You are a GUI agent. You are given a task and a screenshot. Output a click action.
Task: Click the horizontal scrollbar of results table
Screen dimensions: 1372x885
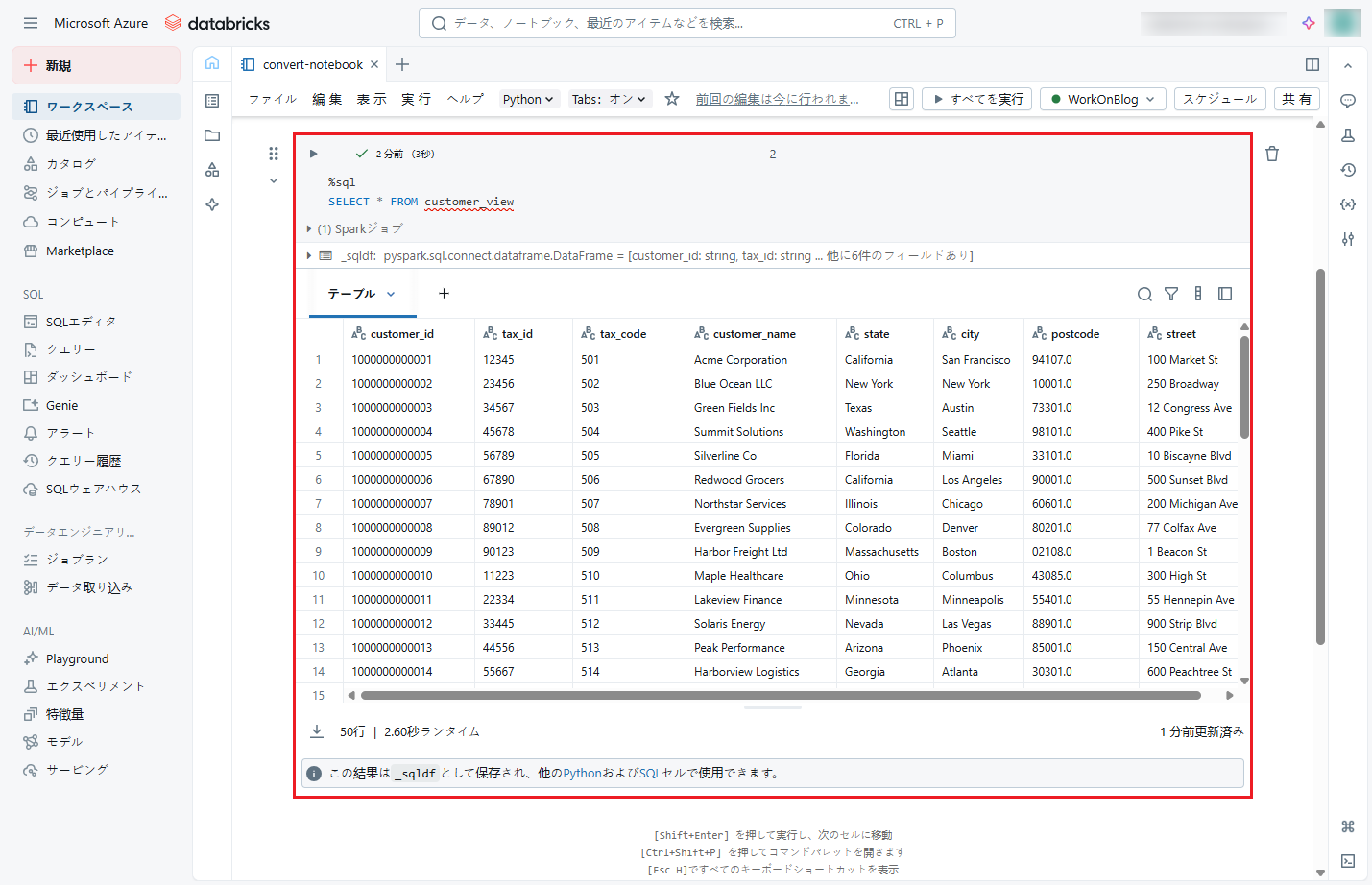coord(780,695)
